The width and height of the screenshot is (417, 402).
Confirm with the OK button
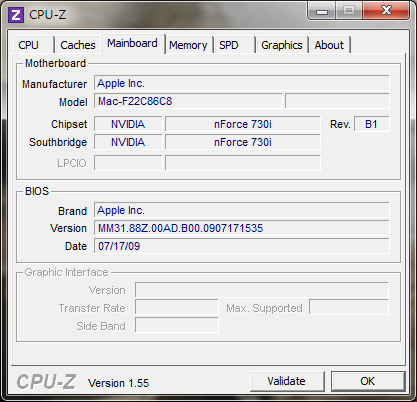[x=368, y=381]
